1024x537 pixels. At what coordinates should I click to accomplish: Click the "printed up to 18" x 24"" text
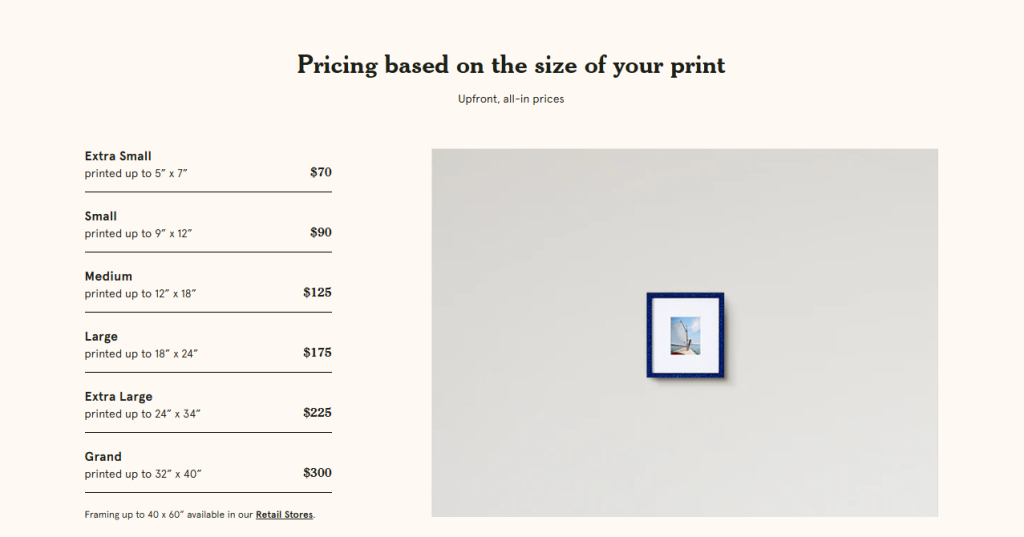[143, 354]
